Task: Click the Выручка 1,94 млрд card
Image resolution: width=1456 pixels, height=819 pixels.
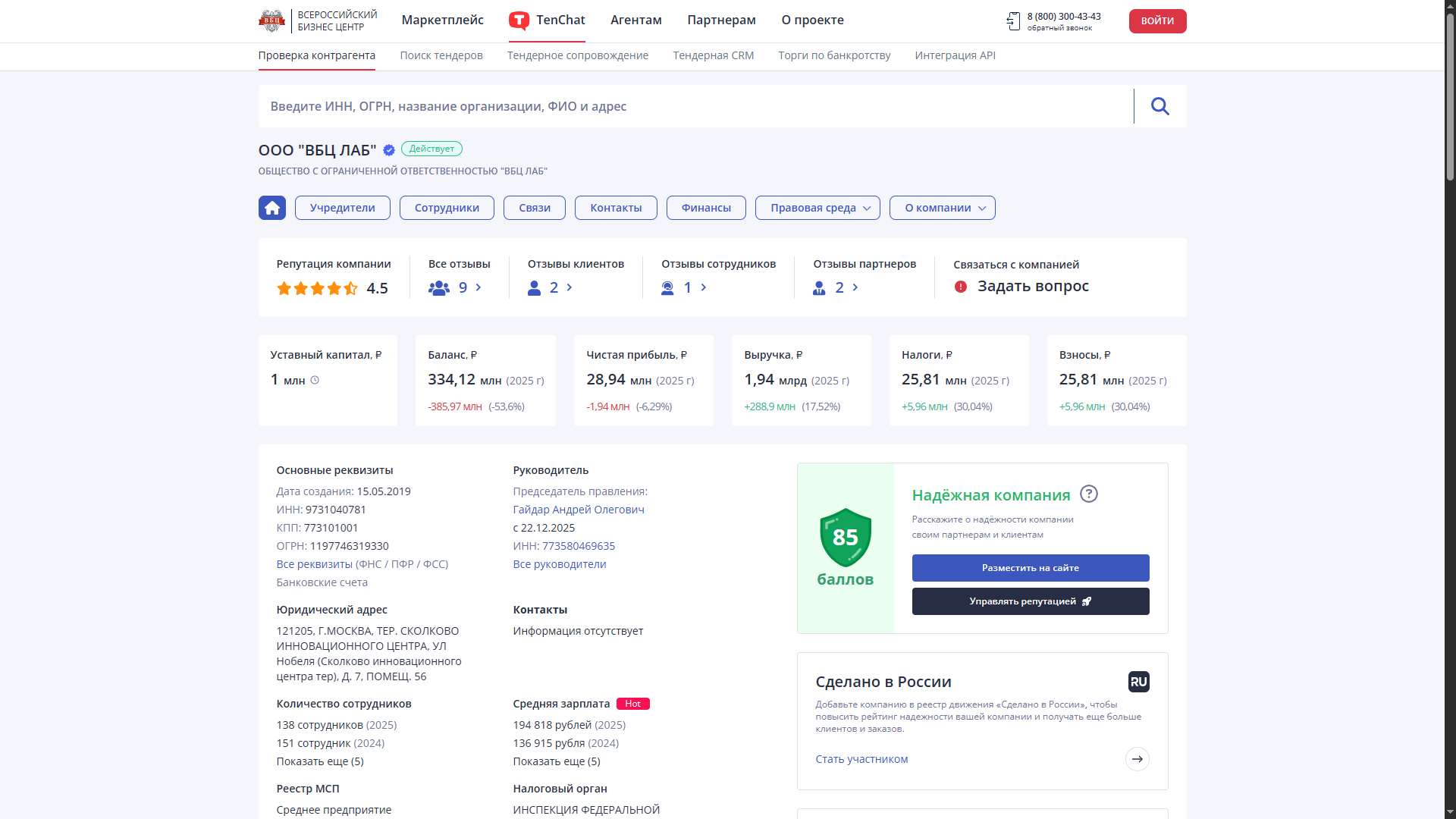Action: (801, 381)
